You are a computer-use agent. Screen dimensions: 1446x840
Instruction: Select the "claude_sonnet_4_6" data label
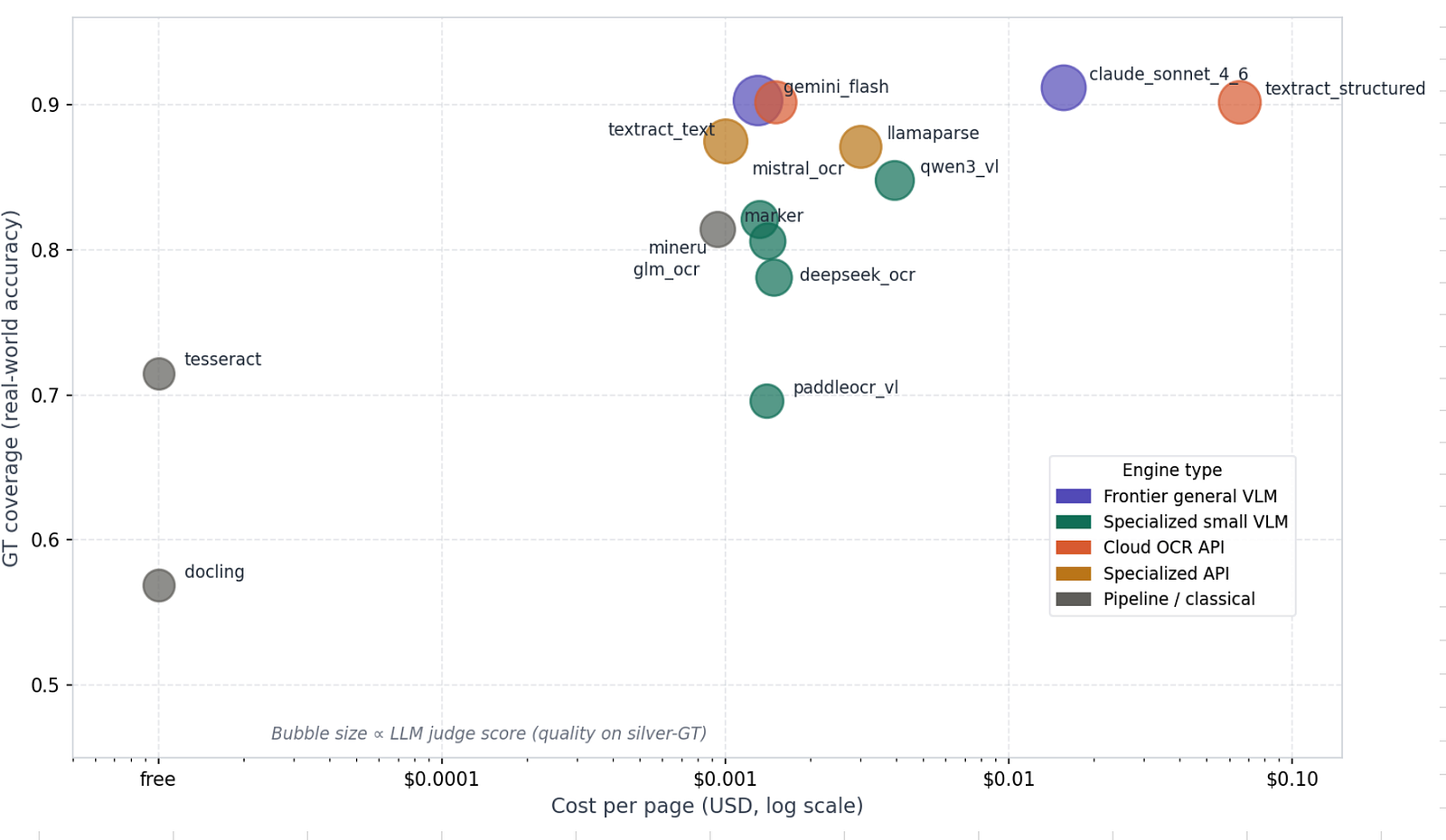(x=1169, y=74)
